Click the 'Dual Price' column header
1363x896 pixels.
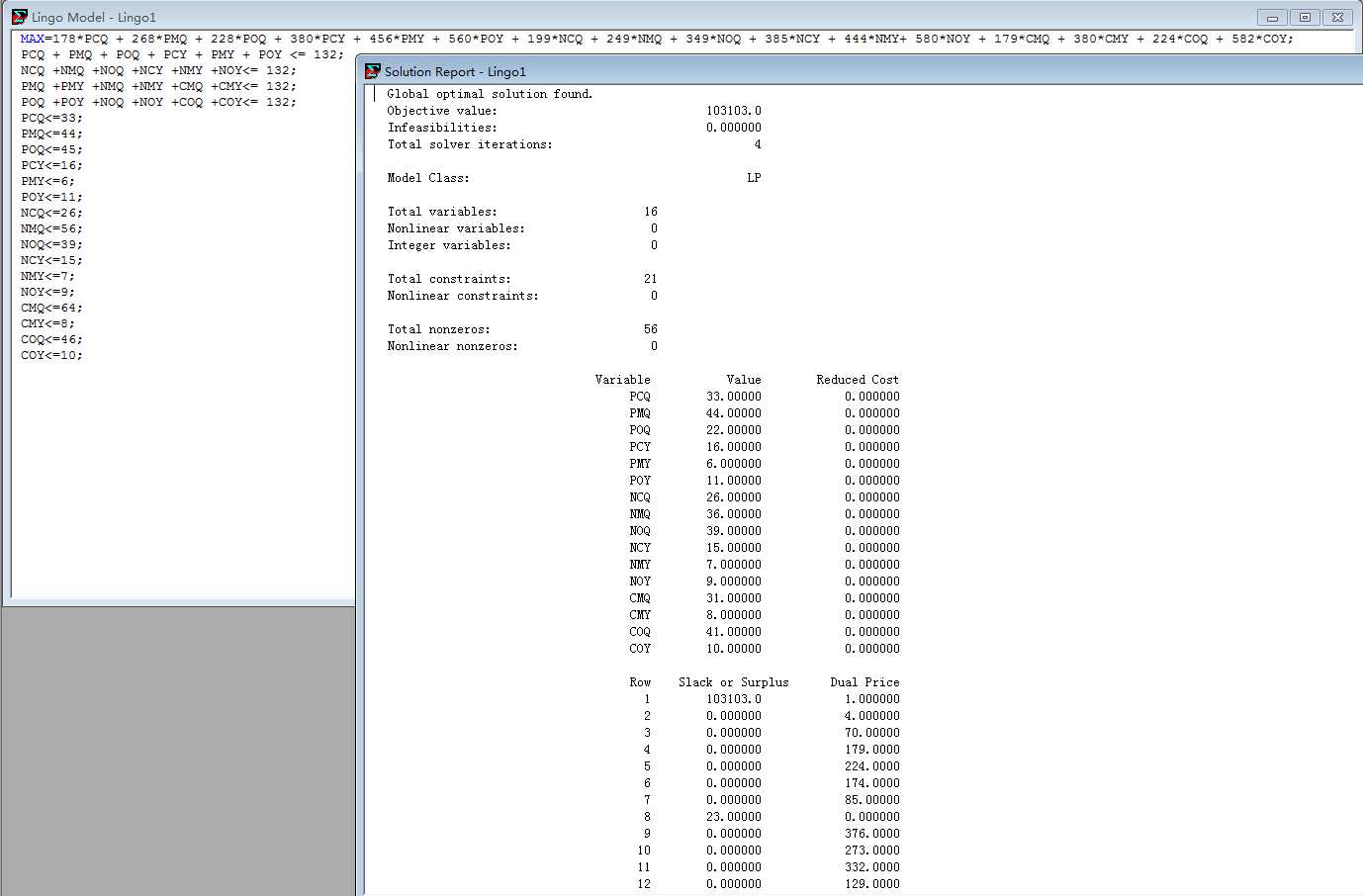tap(864, 682)
